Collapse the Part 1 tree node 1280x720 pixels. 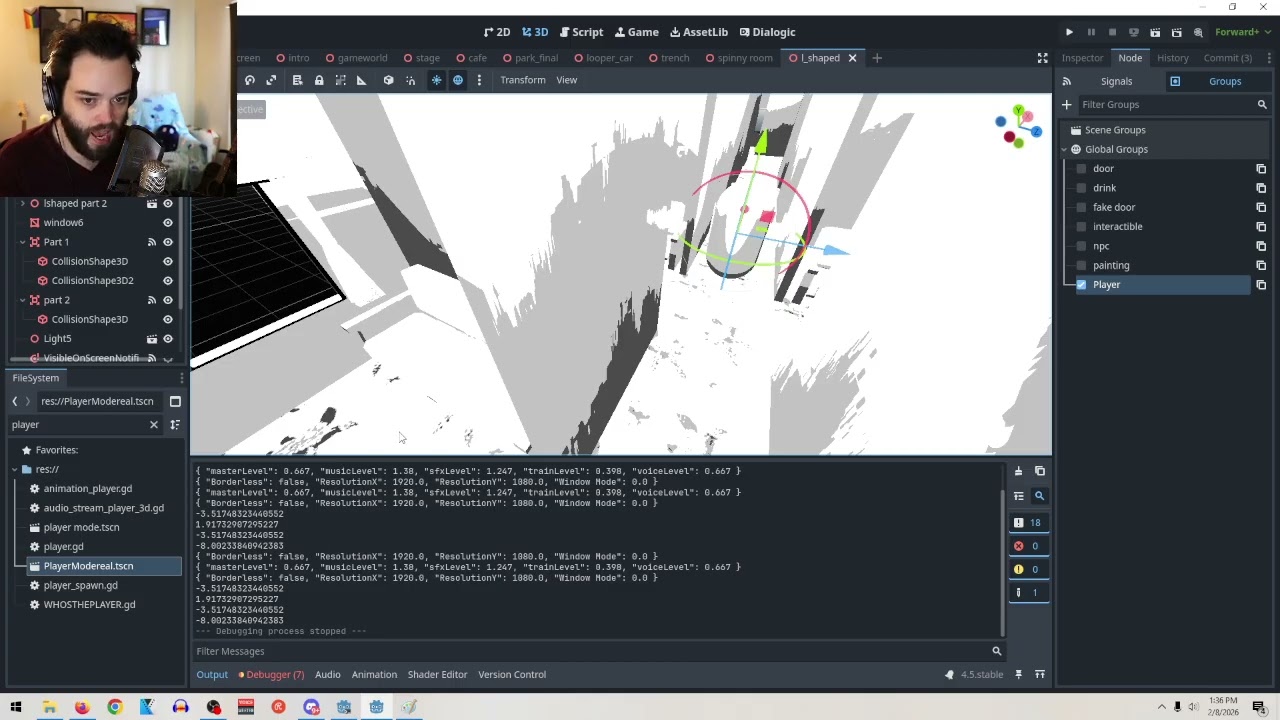click(22, 242)
